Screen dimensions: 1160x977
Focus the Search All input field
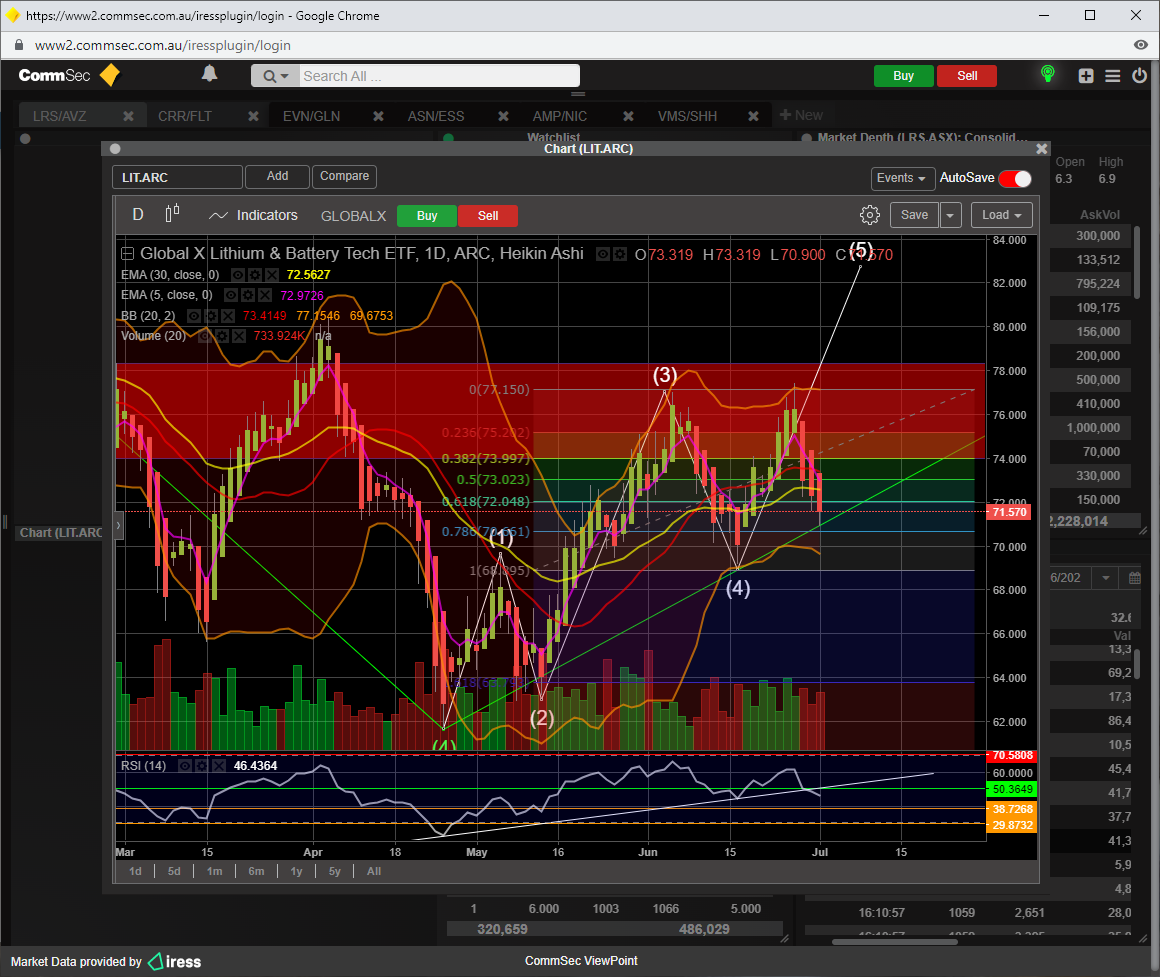point(439,76)
